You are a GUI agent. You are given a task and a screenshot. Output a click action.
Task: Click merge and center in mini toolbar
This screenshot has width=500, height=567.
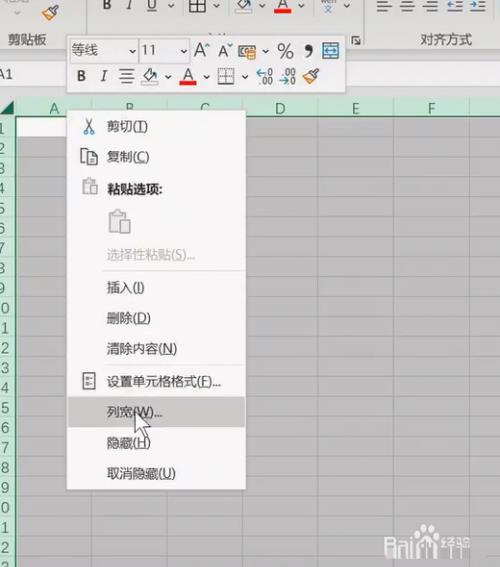pyautogui.click(x=330, y=51)
